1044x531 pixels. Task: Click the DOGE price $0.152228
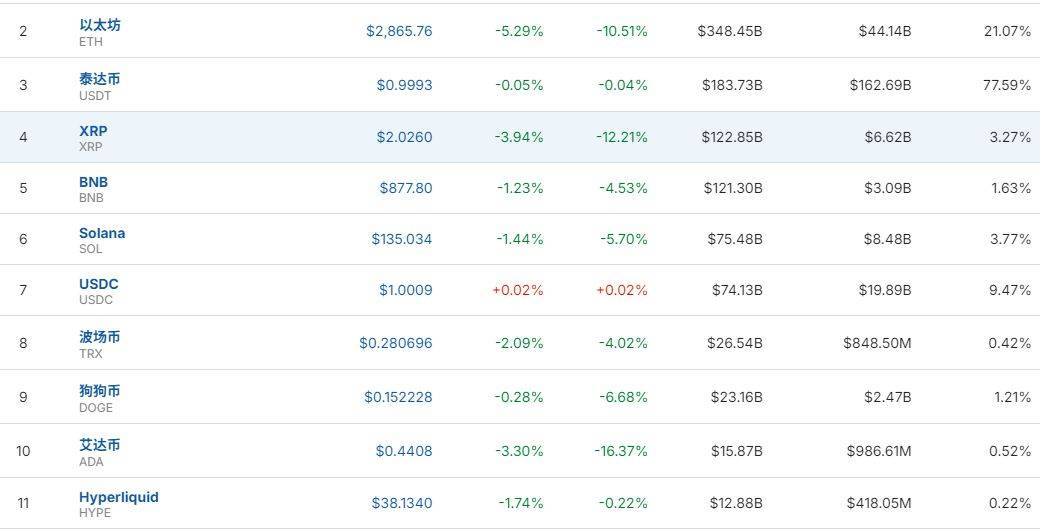coord(398,397)
